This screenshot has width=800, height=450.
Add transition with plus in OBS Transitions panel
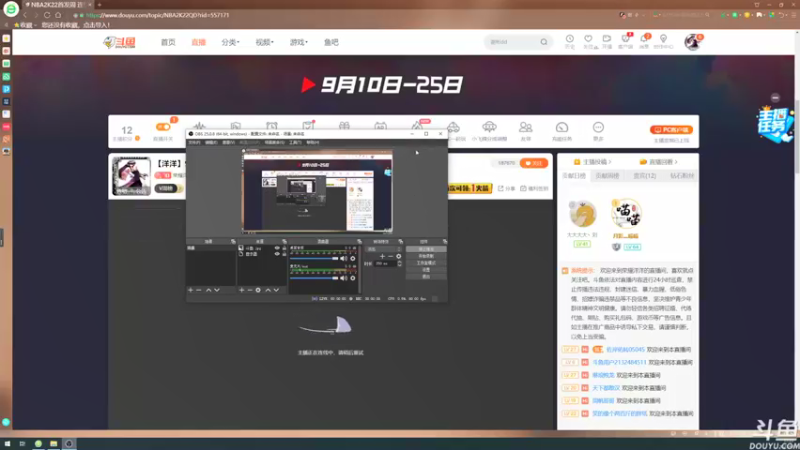382,256
